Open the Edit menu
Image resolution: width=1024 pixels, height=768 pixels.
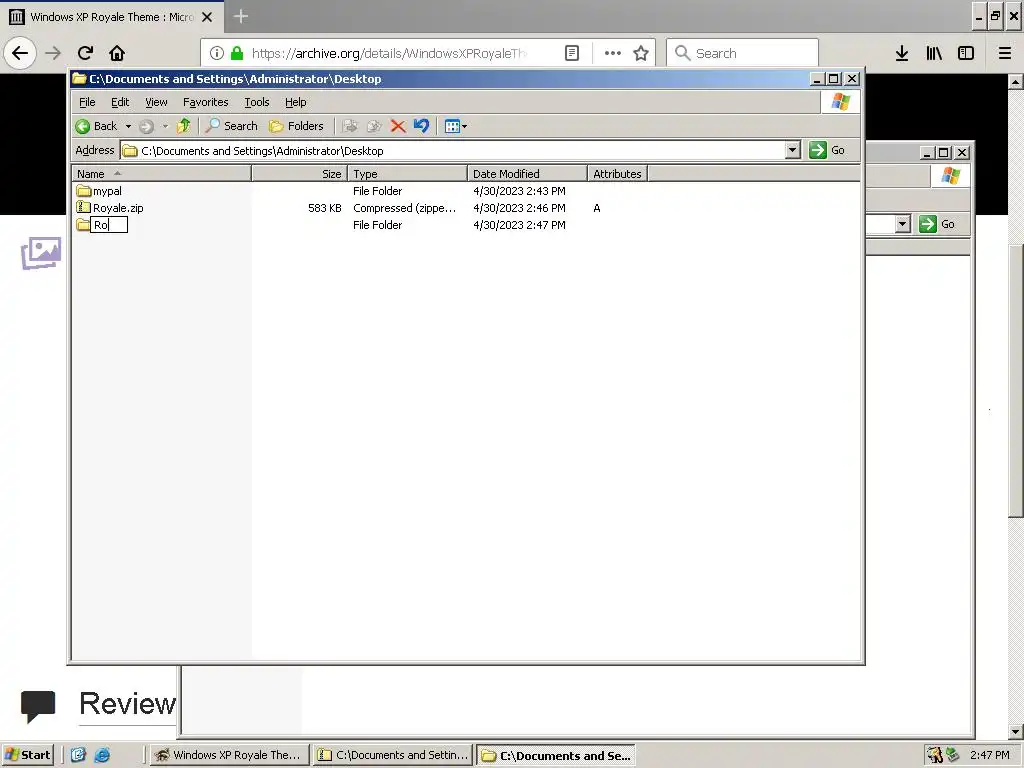[120, 103]
